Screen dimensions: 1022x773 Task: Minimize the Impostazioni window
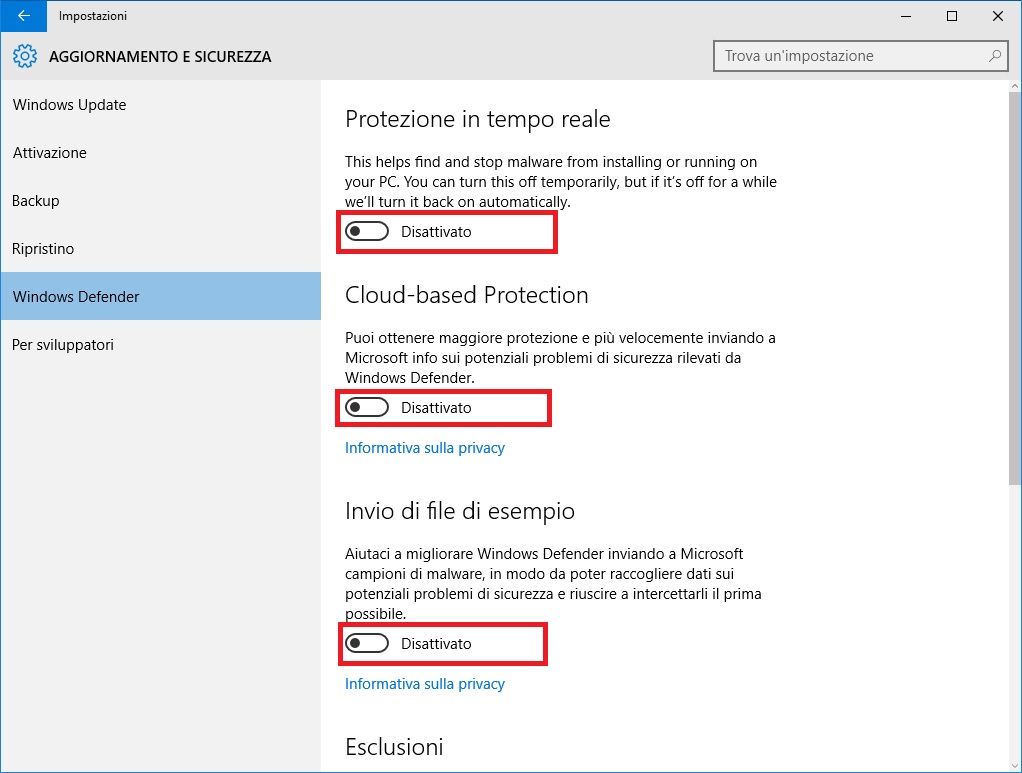(905, 16)
